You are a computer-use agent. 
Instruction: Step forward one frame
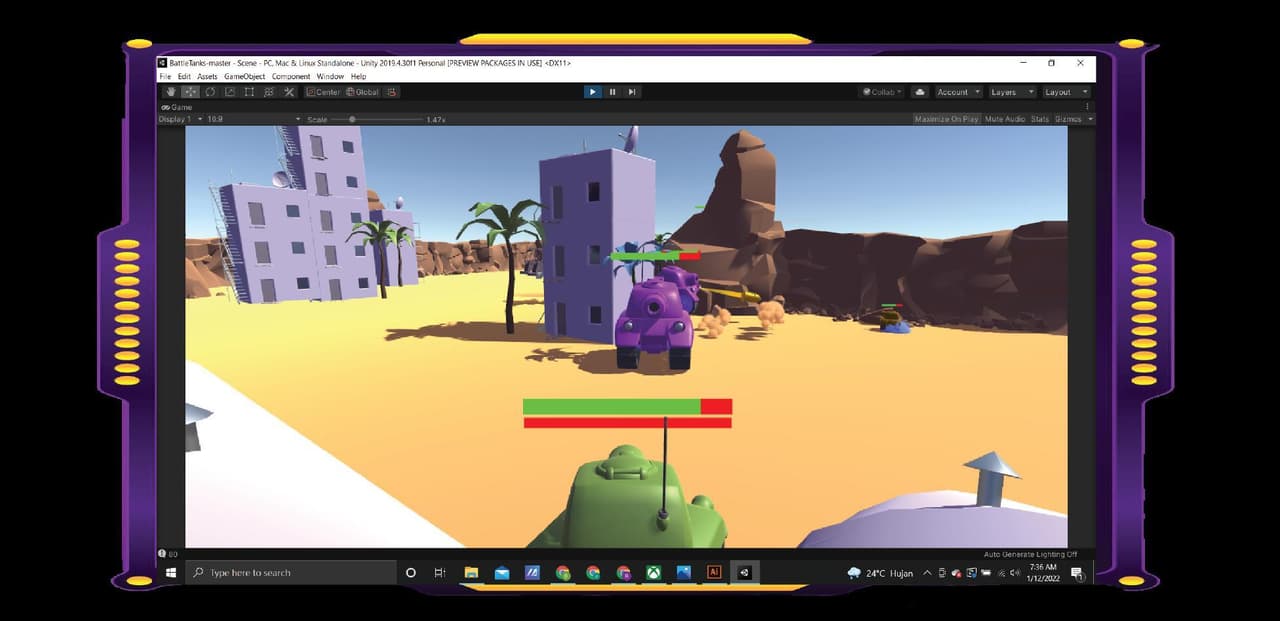[x=632, y=92]
